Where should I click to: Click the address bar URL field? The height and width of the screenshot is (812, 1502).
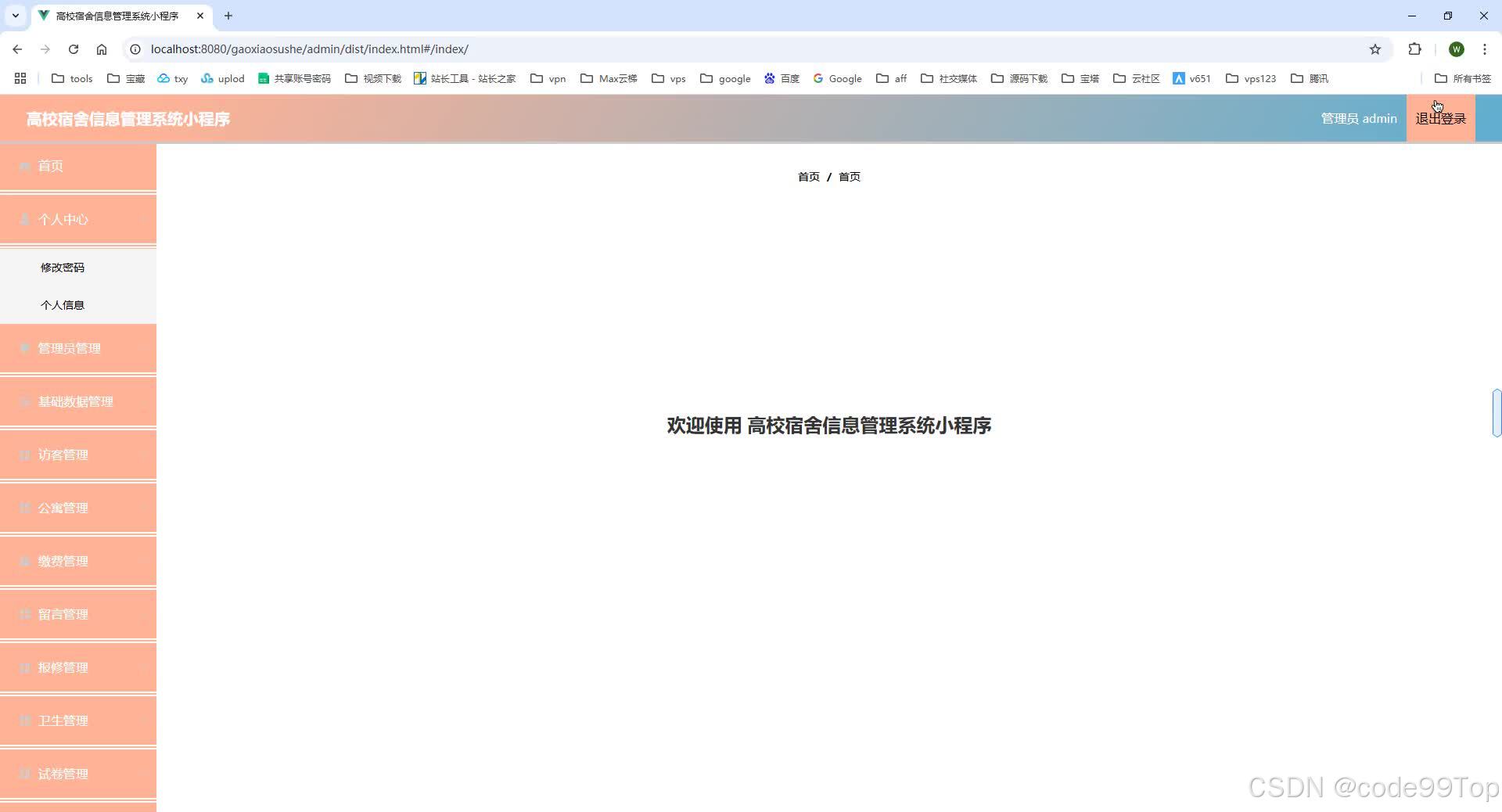click(751, 49)
